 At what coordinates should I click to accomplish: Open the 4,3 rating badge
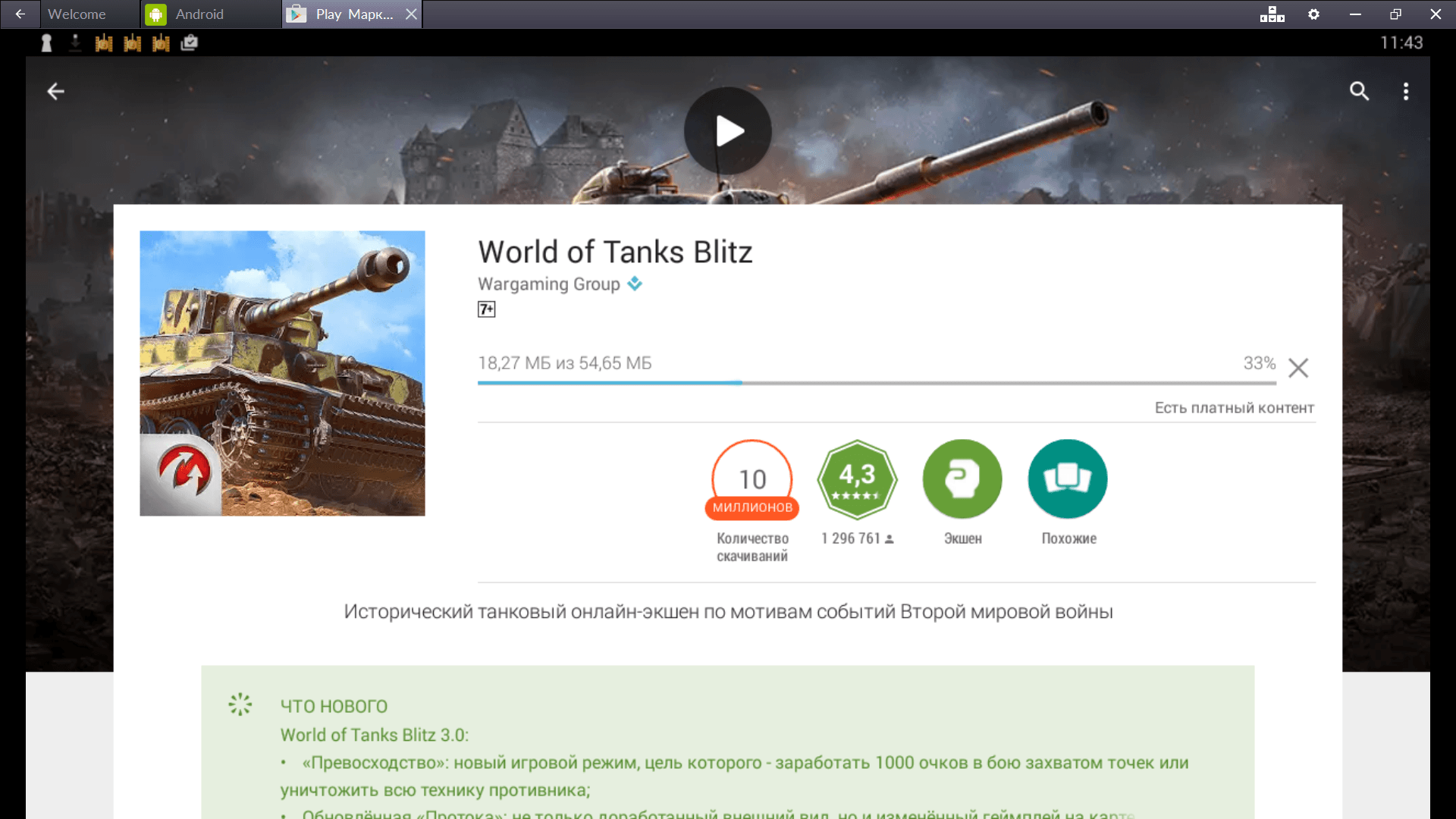pyautogui.click(x=857, y=480)
